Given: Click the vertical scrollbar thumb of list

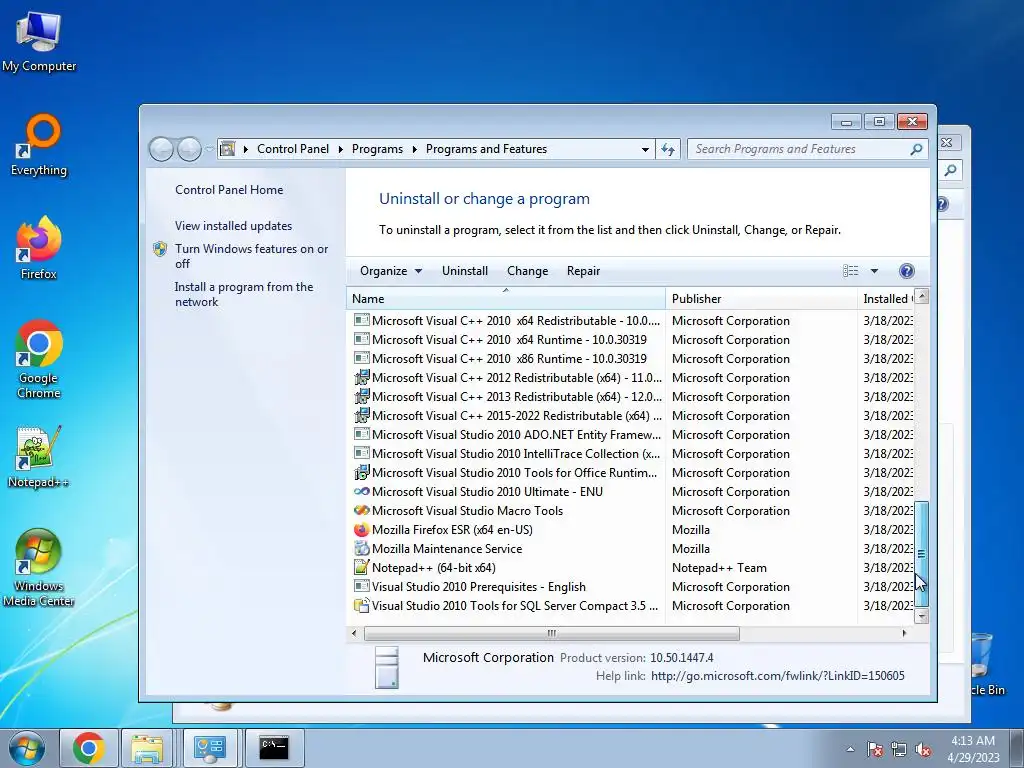Looking at the screenshot, I should point(921,554).
